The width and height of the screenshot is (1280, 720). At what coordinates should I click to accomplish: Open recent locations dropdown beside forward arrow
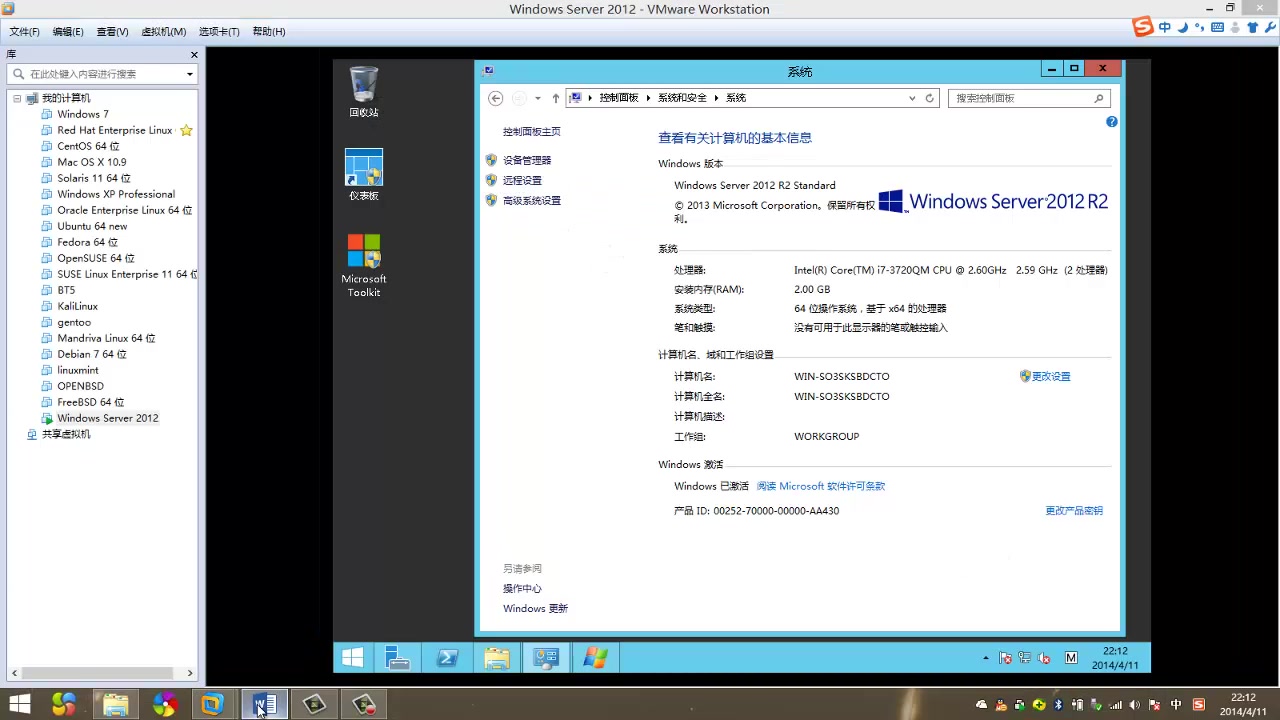537,98
